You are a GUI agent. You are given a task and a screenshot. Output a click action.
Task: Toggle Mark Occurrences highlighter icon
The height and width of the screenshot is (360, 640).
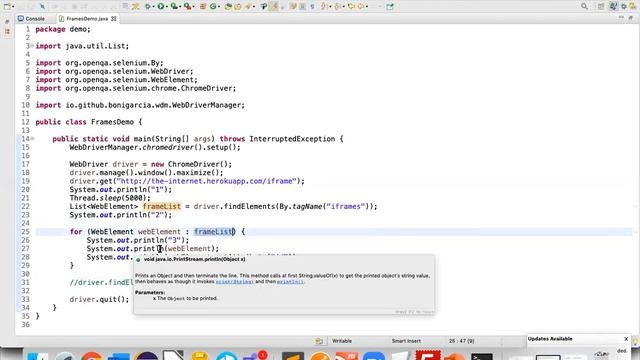pos(274,7)
